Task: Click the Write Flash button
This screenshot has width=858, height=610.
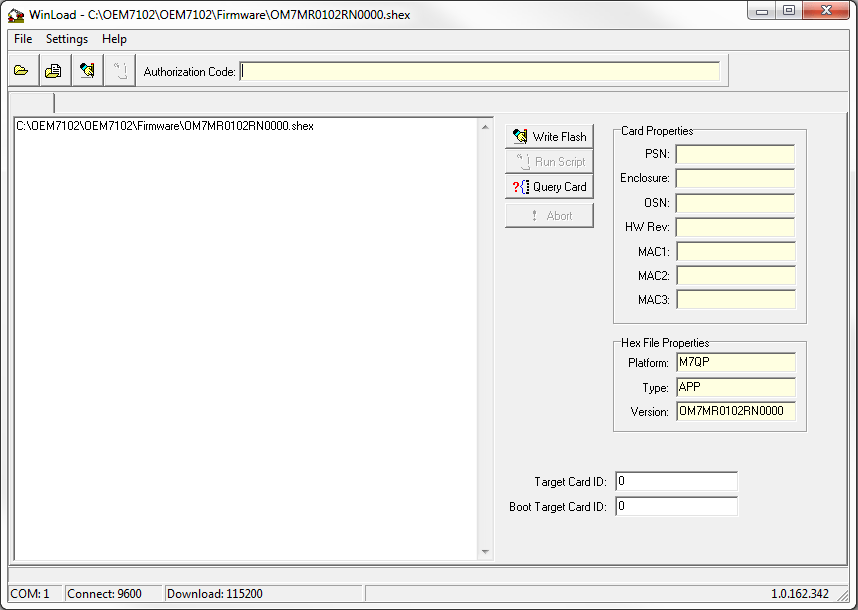Action: 549,136
